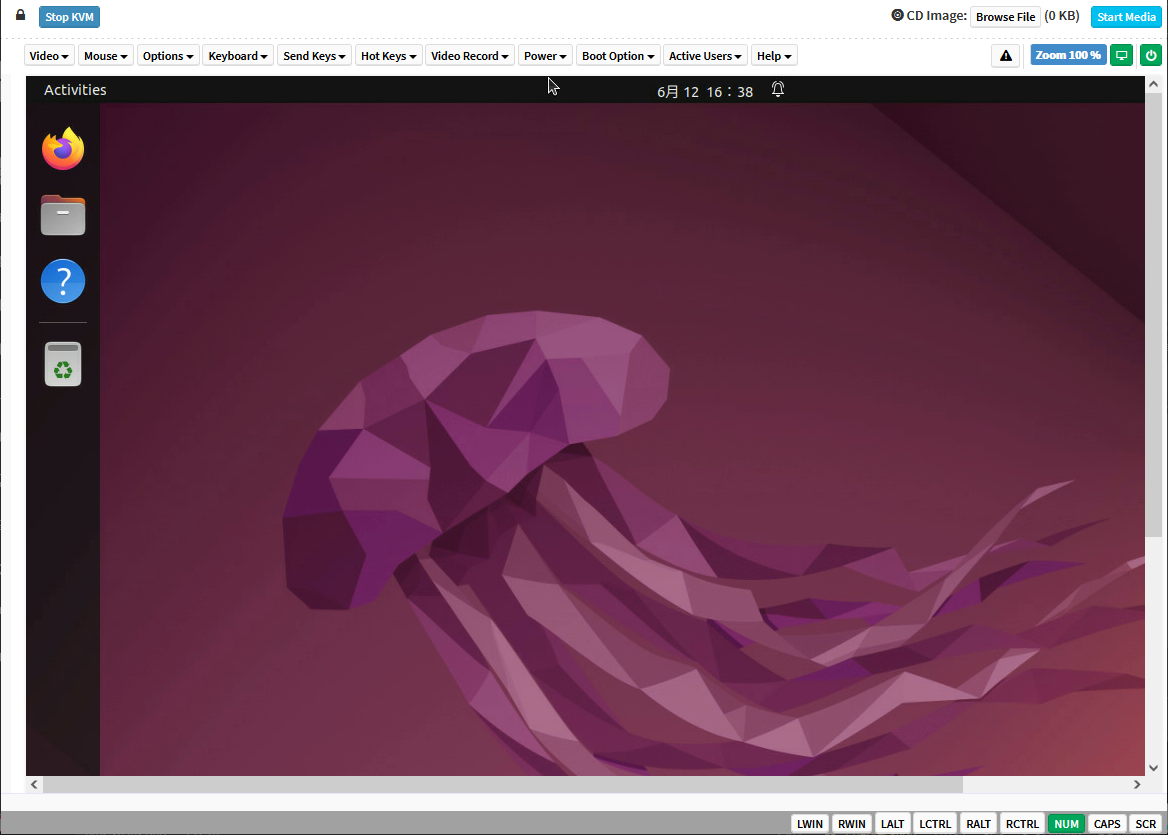
Task: Click the horizontal scrollbar thumb
Action: (x=503, y=784)
